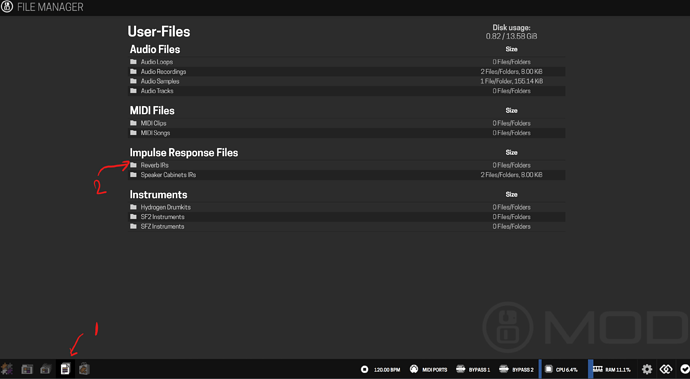Click the RAM memory icon
Screen dimensions: 690x379
[598, 369]
